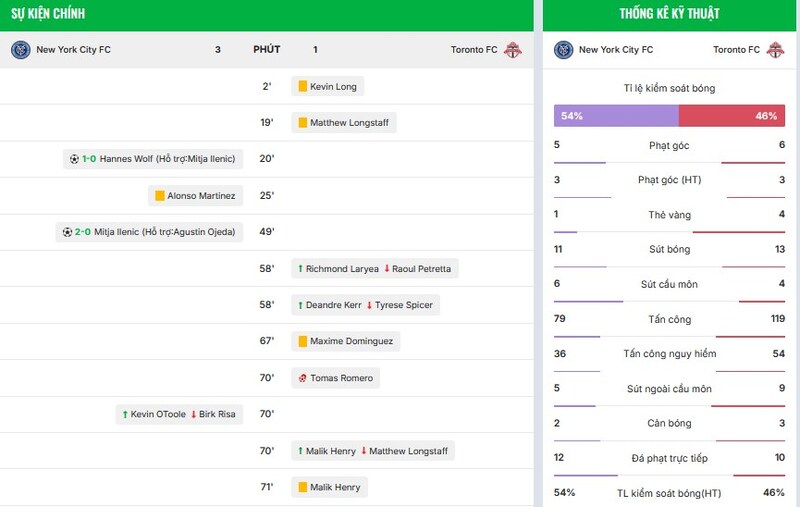Click New York City FC score '3'

point(218,49)
